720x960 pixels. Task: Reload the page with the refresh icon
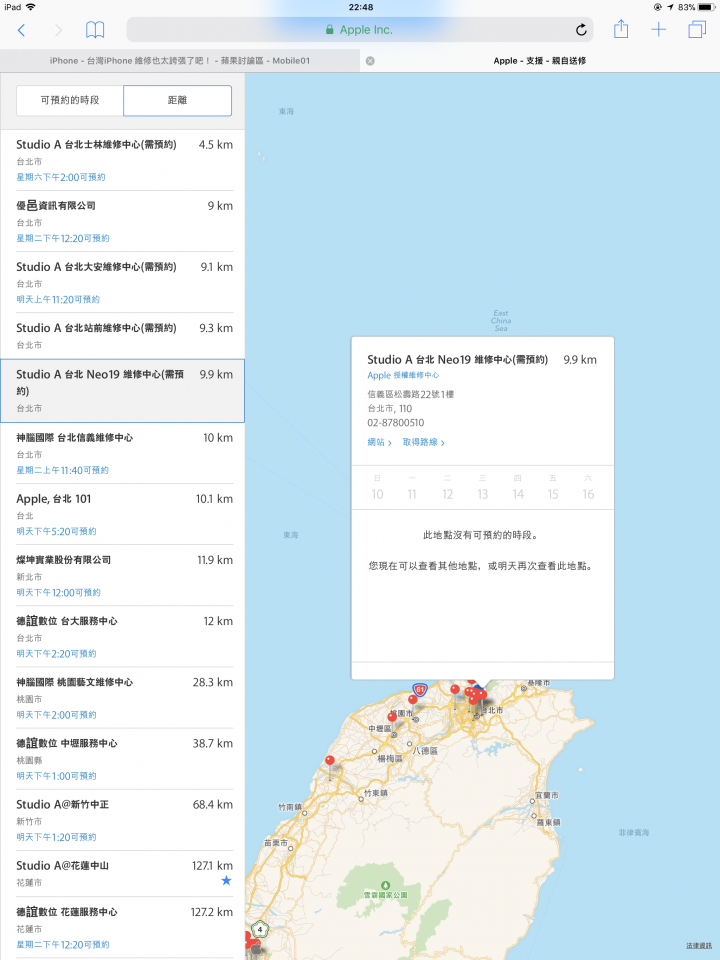pos(581,29)
